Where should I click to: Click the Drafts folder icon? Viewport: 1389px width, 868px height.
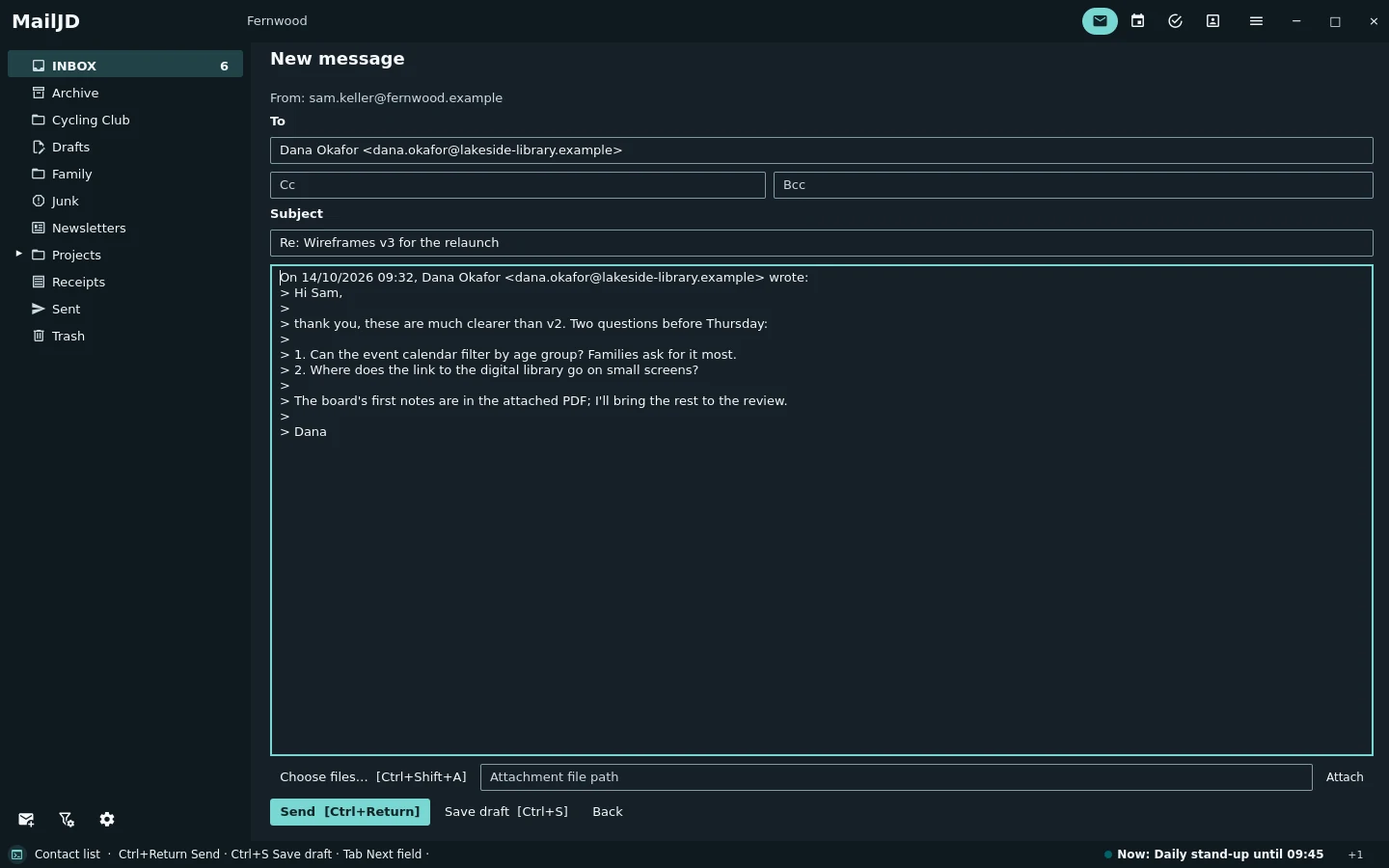coord(39,147)
